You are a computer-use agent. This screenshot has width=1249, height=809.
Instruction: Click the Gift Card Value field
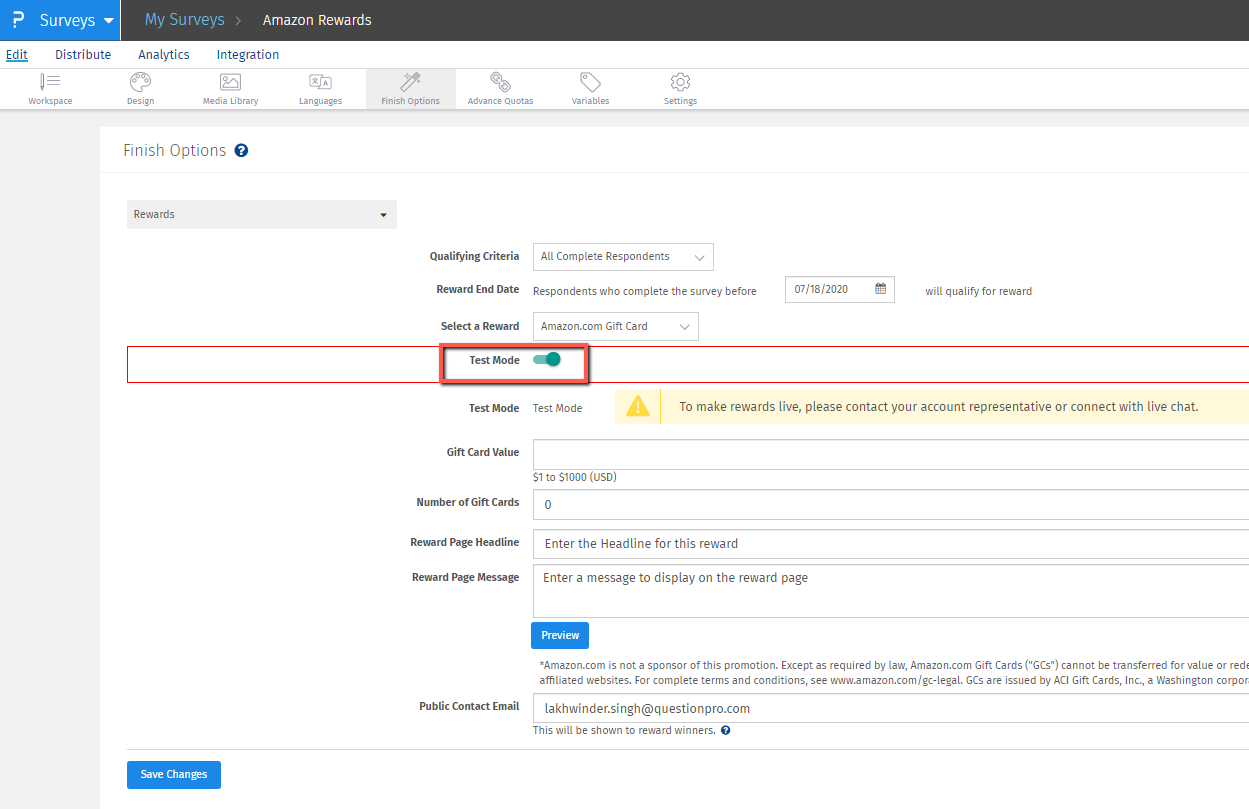coord(890,453)
